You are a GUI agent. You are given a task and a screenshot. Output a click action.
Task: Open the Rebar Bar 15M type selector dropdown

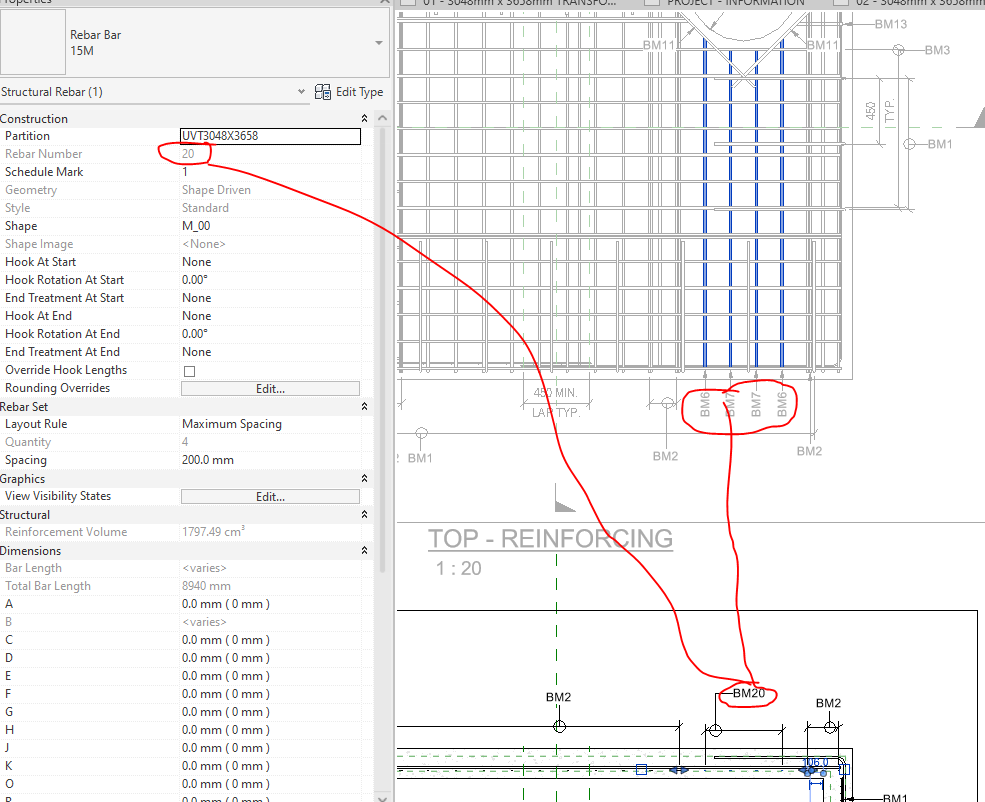click(379, 43)
